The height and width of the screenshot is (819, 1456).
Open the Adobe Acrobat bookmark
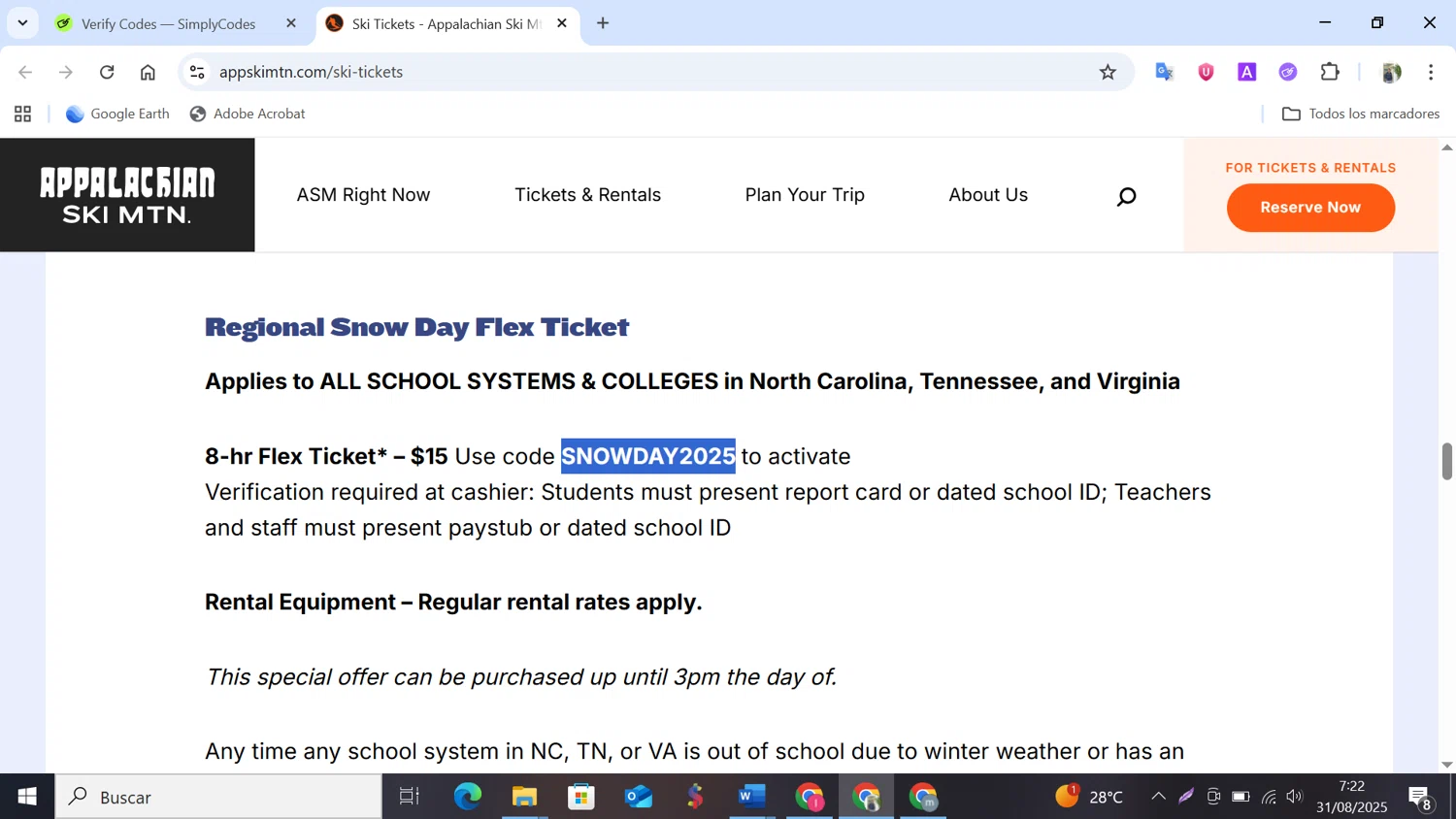248,114
